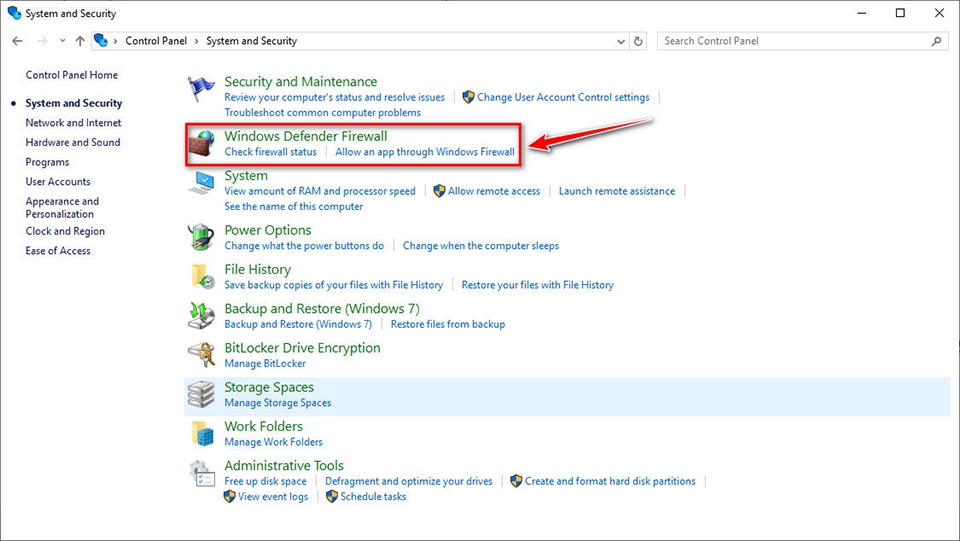This screenshot has width=960, height=541.
Task: Allow an app through Windows Firewall
Action: pyautogui.click(x=425, y=152)
